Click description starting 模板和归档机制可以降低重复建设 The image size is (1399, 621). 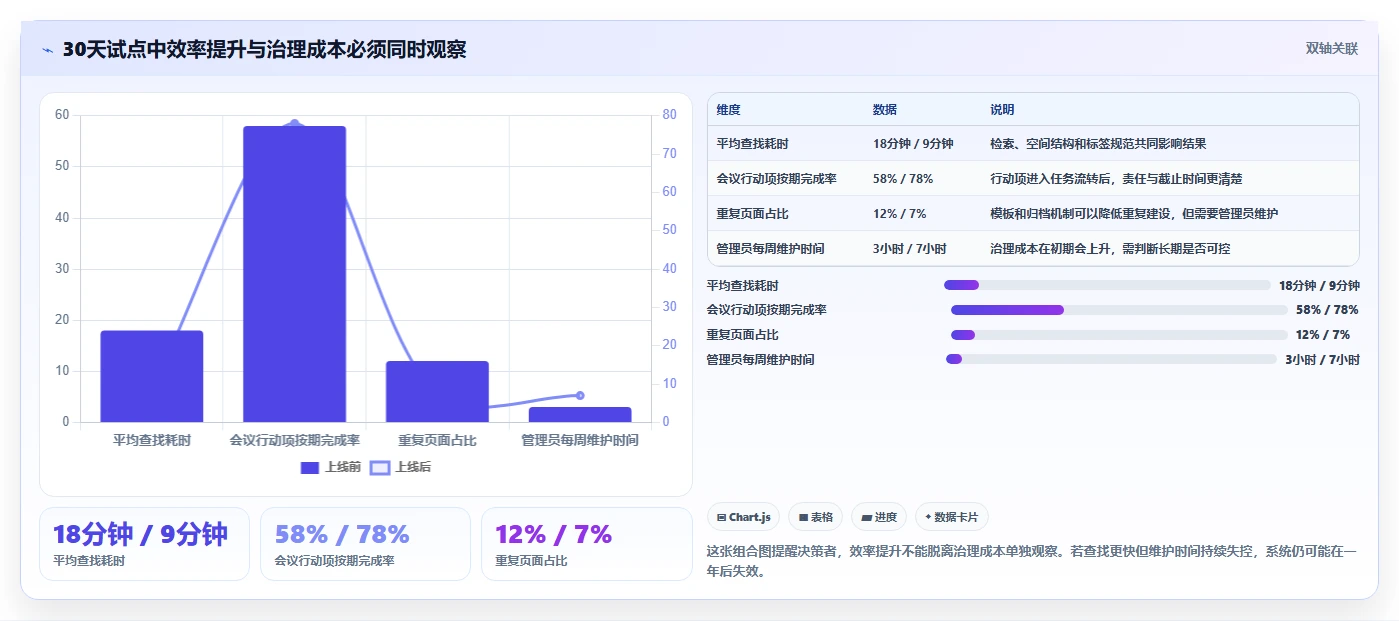[x=1134, y=213]
